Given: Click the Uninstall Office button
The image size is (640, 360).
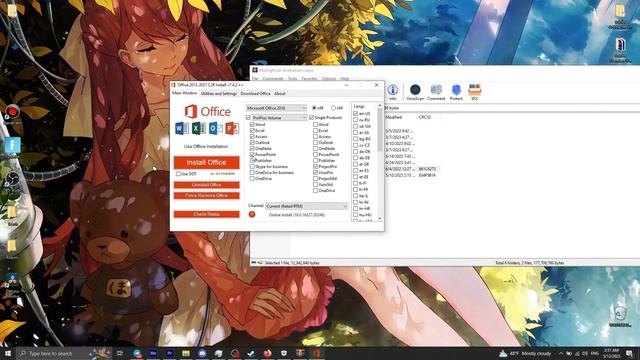Looking at the screenshot, I should tap(207, 185).
